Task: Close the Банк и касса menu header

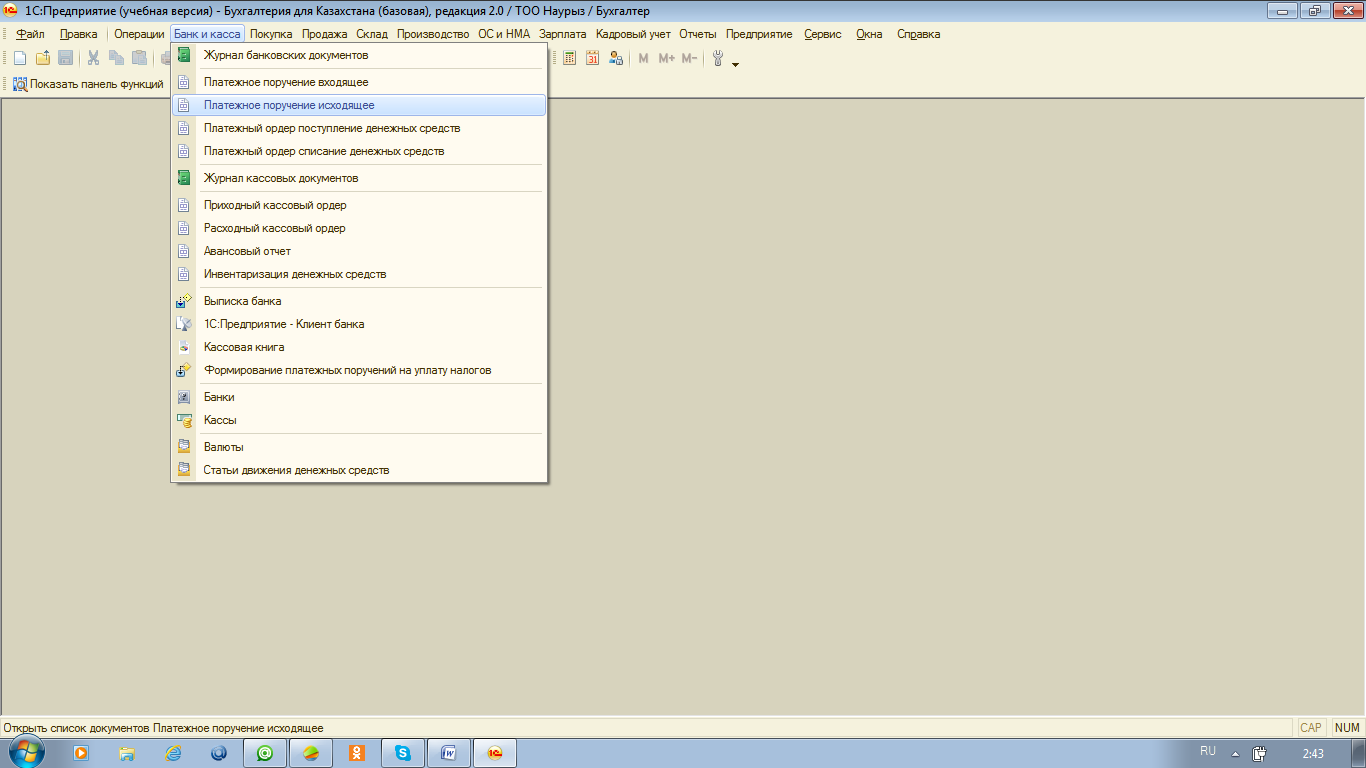Action: (x=207, y=34)
